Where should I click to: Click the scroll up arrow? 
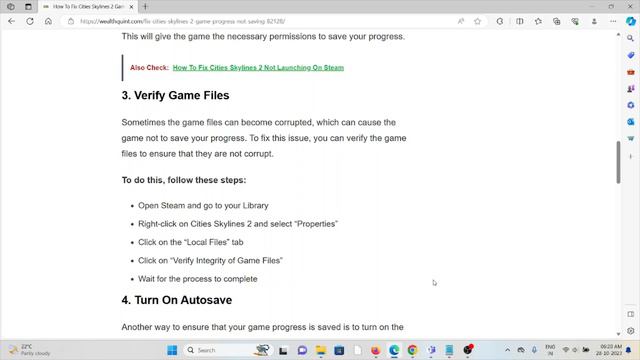(618, 35)
